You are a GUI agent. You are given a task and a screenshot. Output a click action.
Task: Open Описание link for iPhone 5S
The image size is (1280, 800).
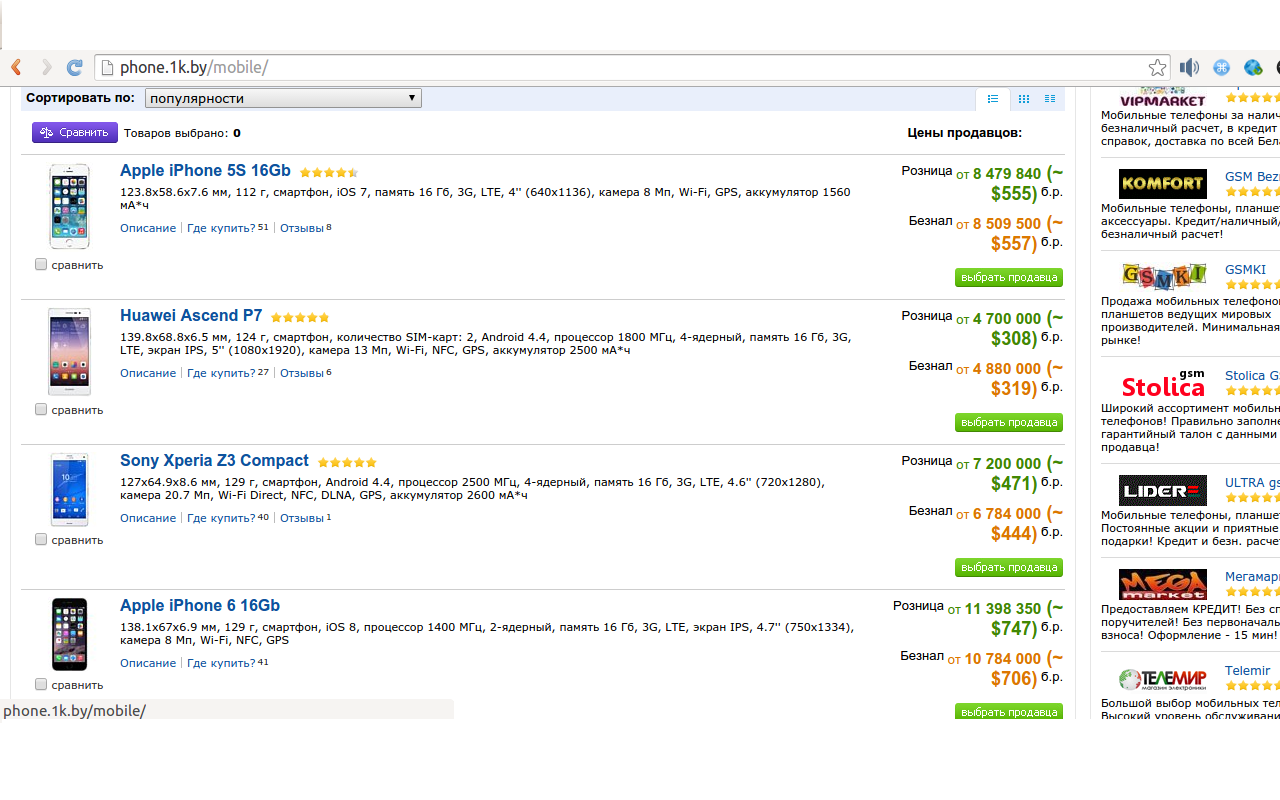(x=148, y=228)
